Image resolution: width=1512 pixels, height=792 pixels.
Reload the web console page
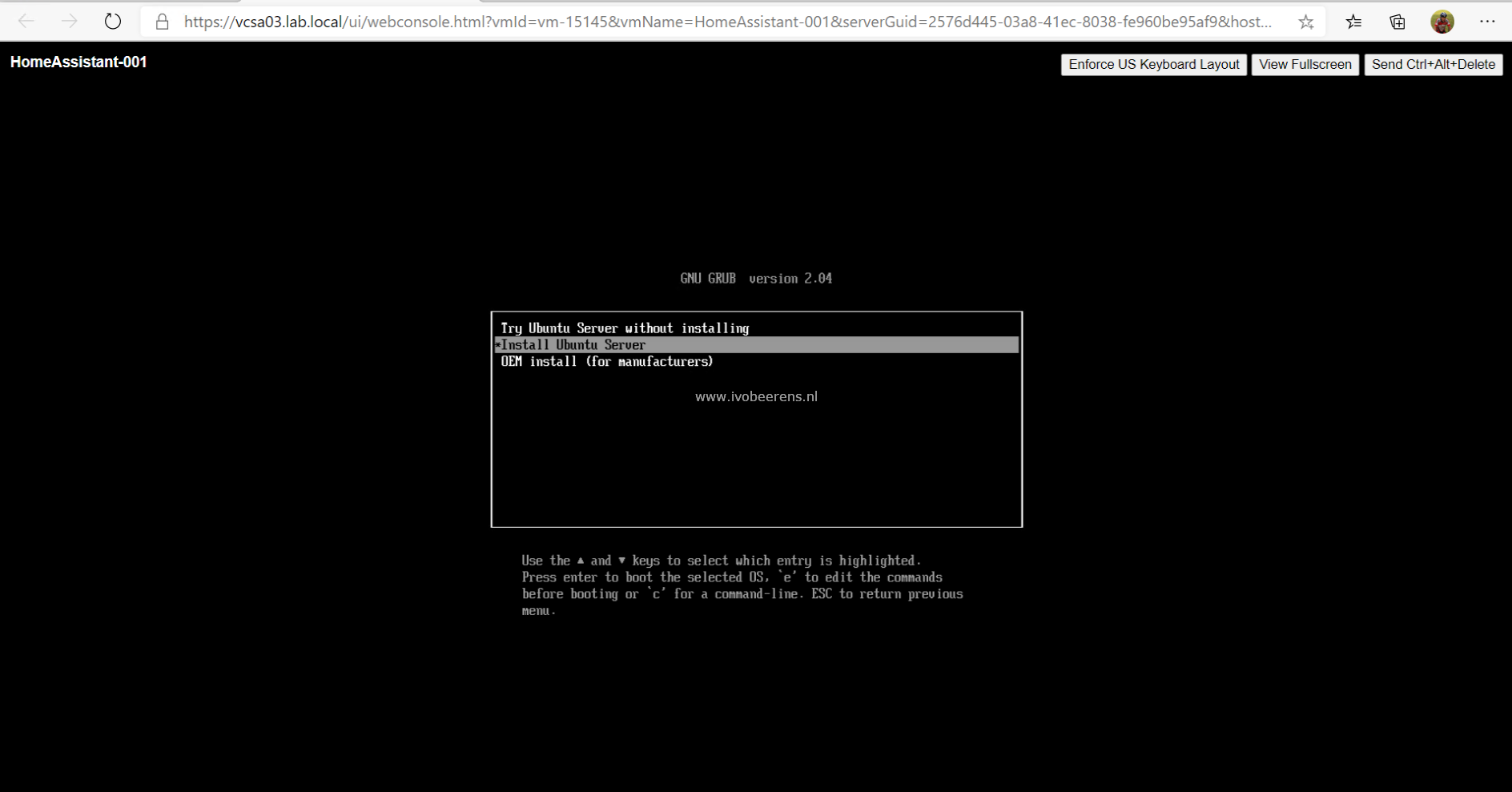pos(113,22)
